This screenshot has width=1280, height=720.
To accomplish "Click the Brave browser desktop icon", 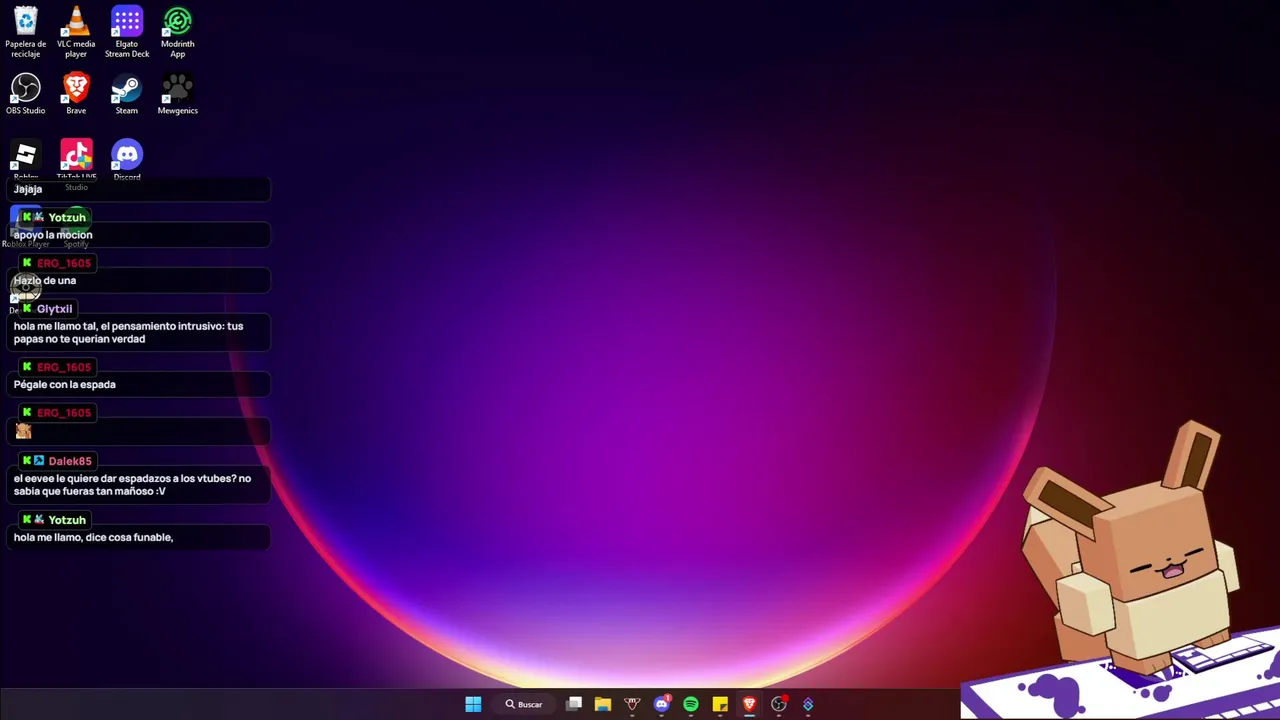I will (x=76, y=94).
